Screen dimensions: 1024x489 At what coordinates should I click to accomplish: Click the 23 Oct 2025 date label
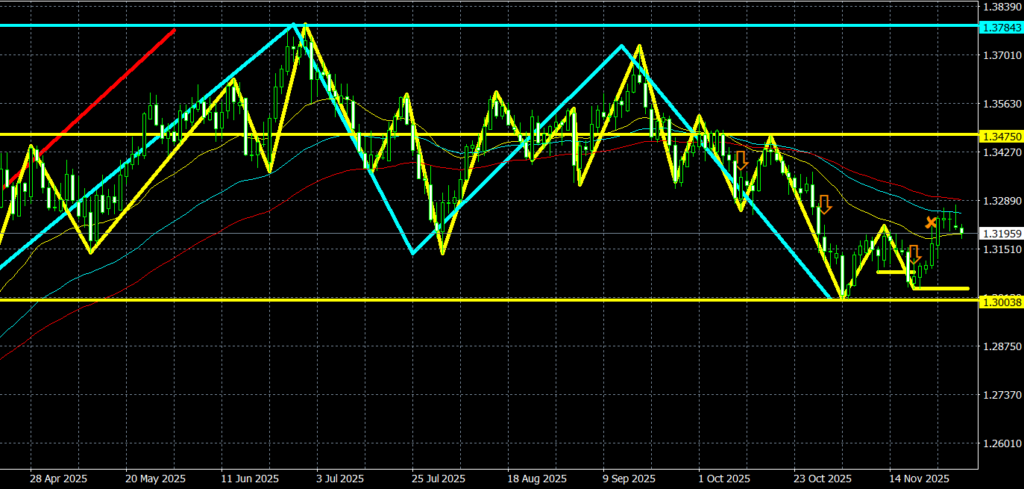tap(822, 478)
